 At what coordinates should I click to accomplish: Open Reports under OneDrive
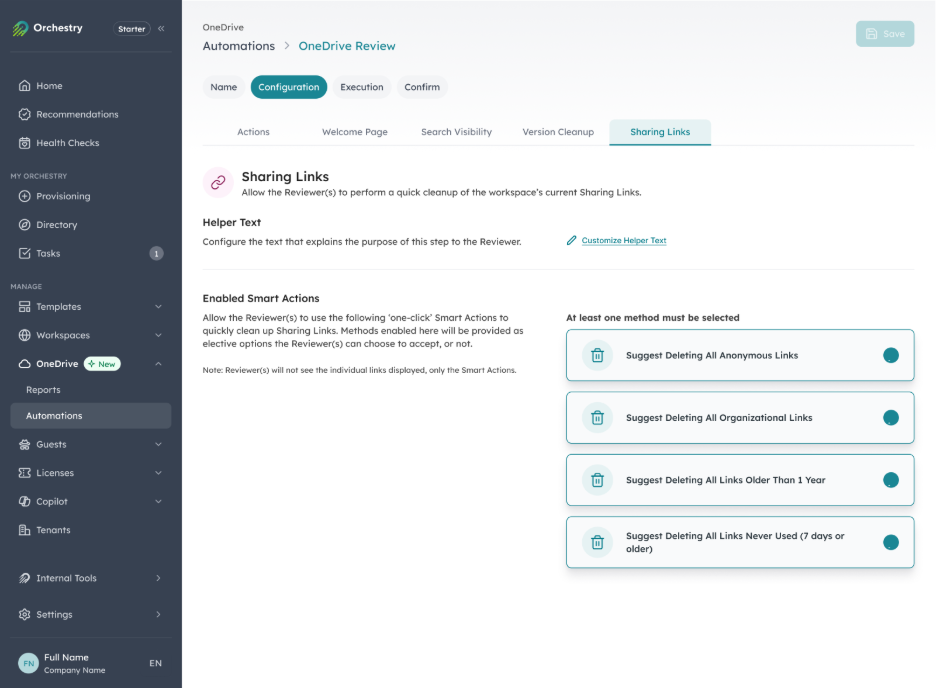click(x=43, y=390)
